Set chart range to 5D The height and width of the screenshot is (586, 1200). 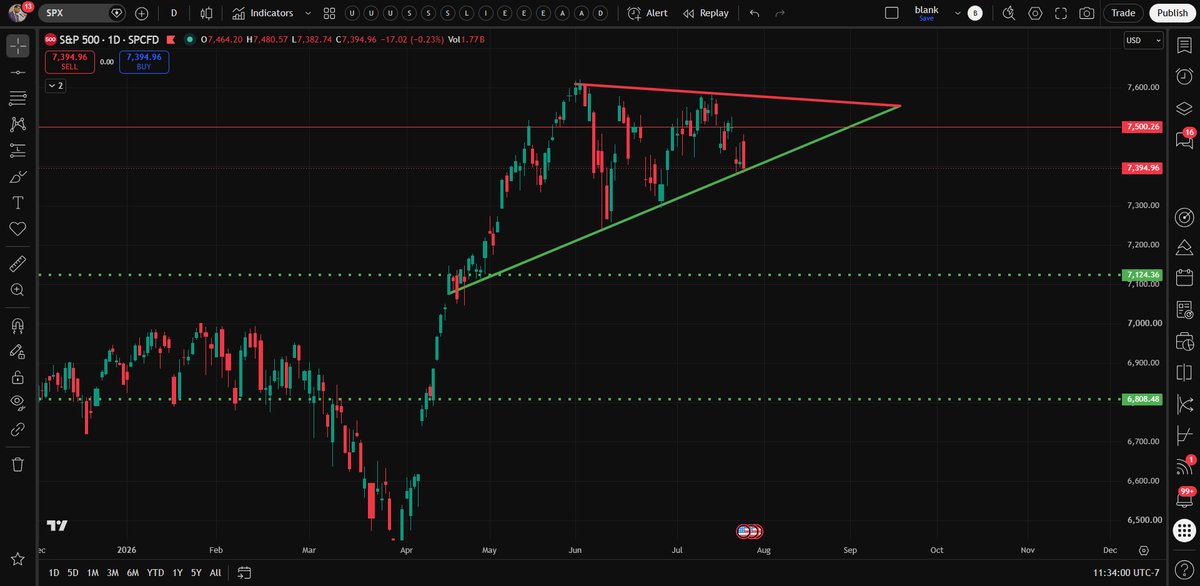(73, 573)
